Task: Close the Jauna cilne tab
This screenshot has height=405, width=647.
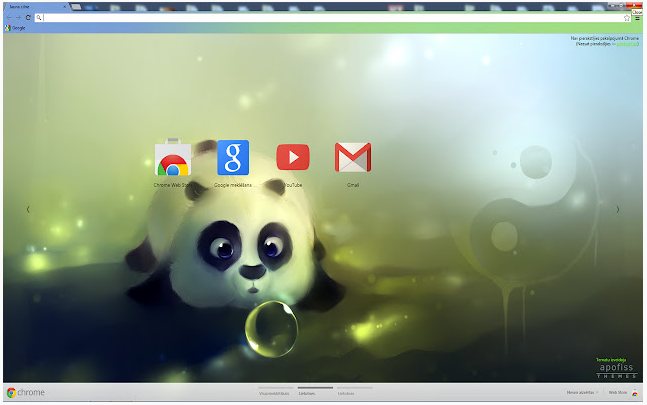Action: [64, 7]
